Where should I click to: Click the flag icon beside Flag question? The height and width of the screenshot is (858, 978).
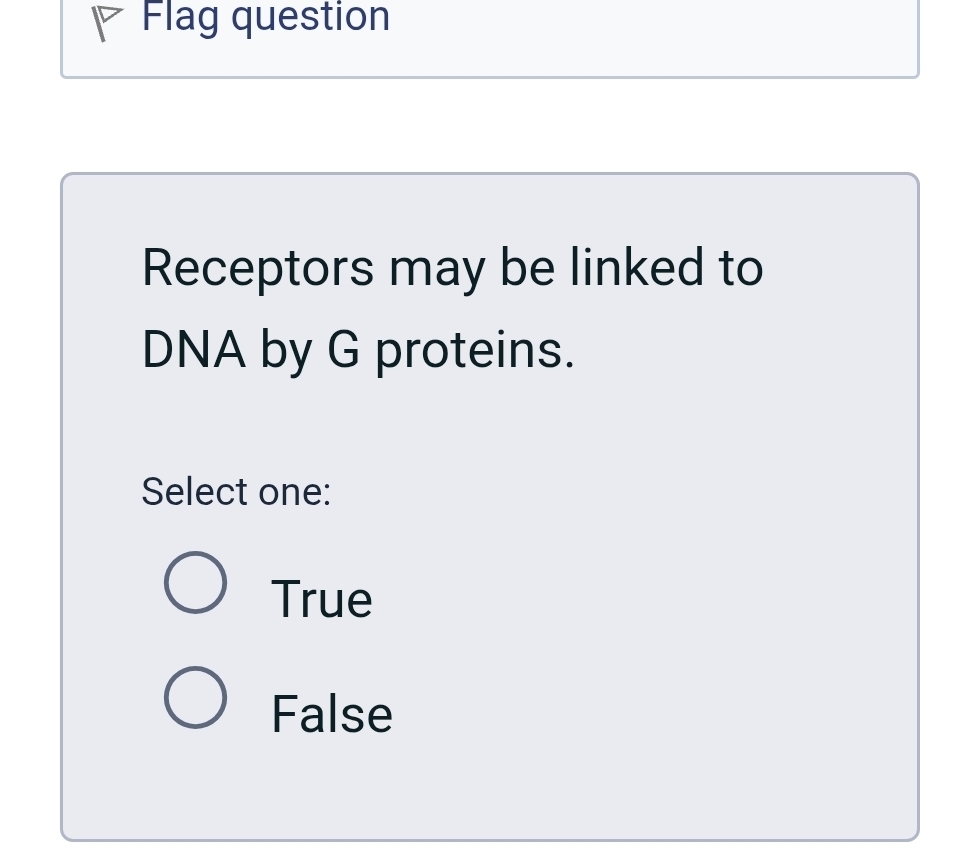tap(105, 20)
